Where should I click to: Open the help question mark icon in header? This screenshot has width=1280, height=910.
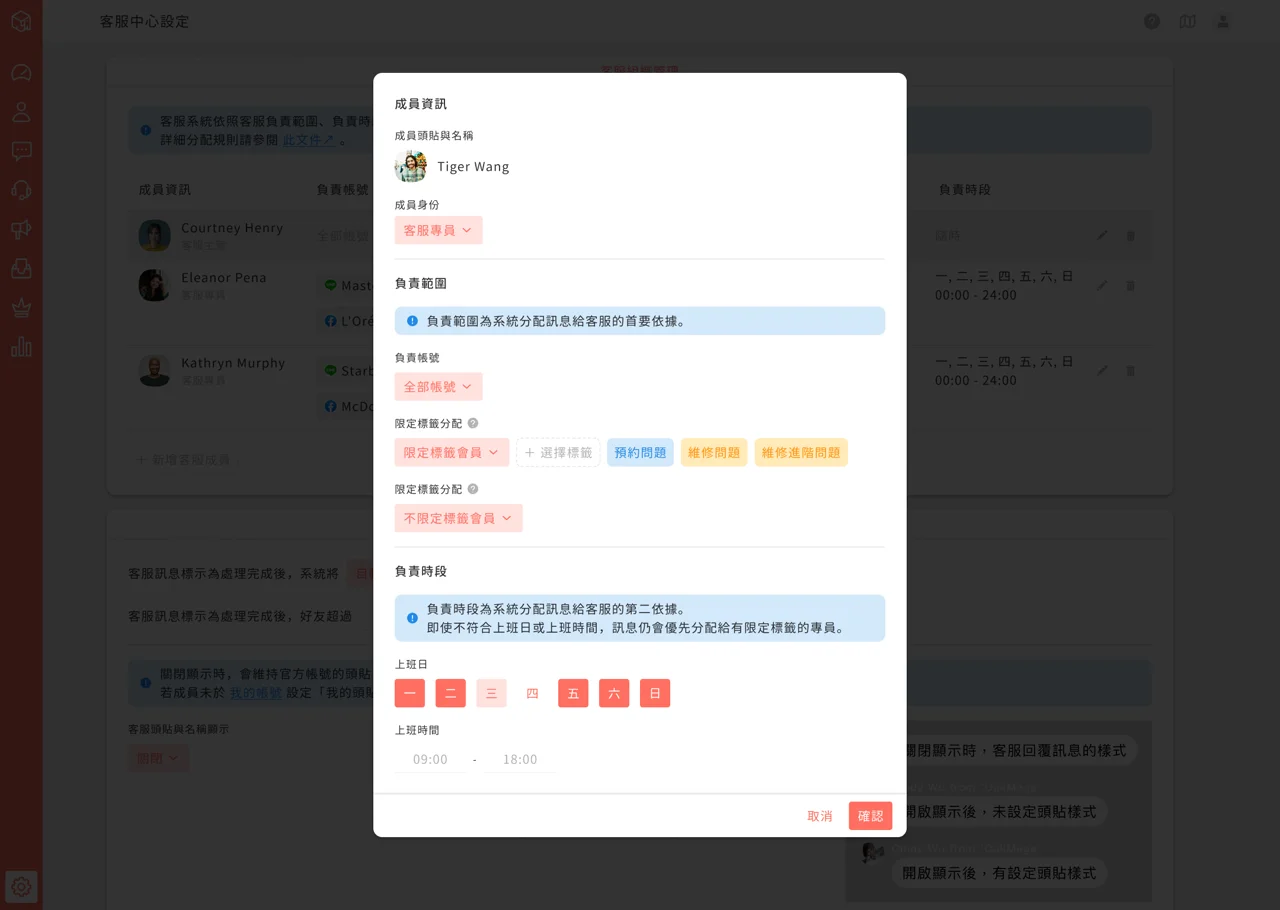(x=1152, y=21)
